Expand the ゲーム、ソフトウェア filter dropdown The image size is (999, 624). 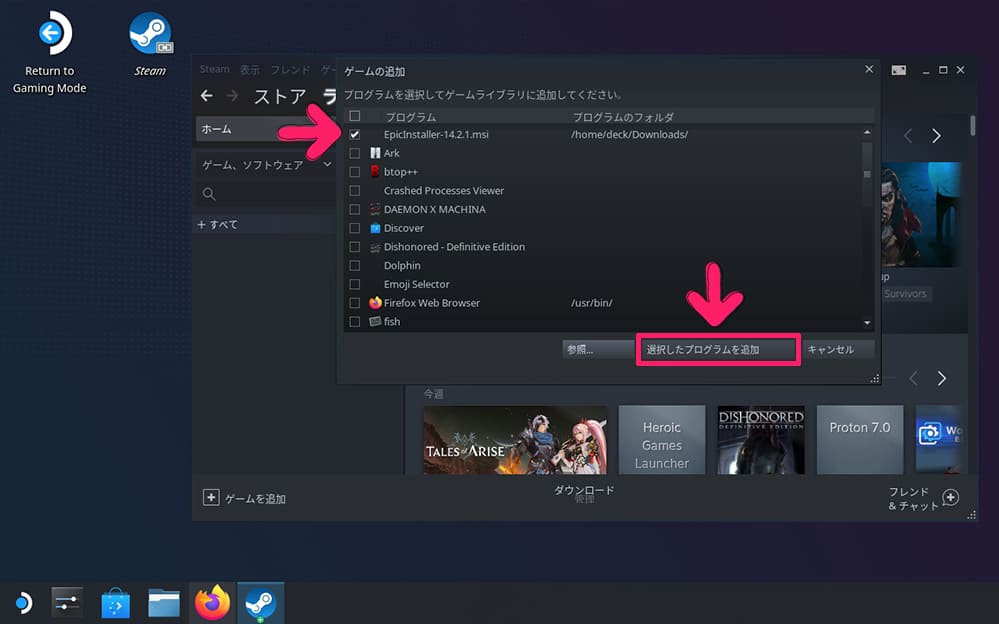tap(327, 164)
